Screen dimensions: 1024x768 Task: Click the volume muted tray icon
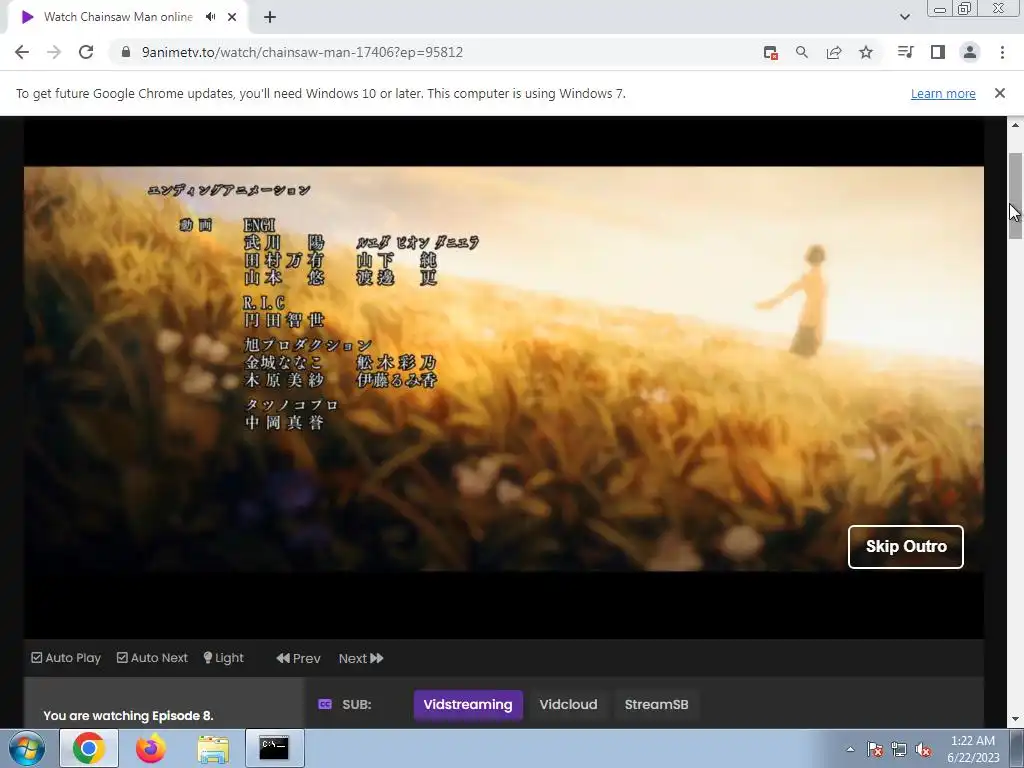point(923,749)
